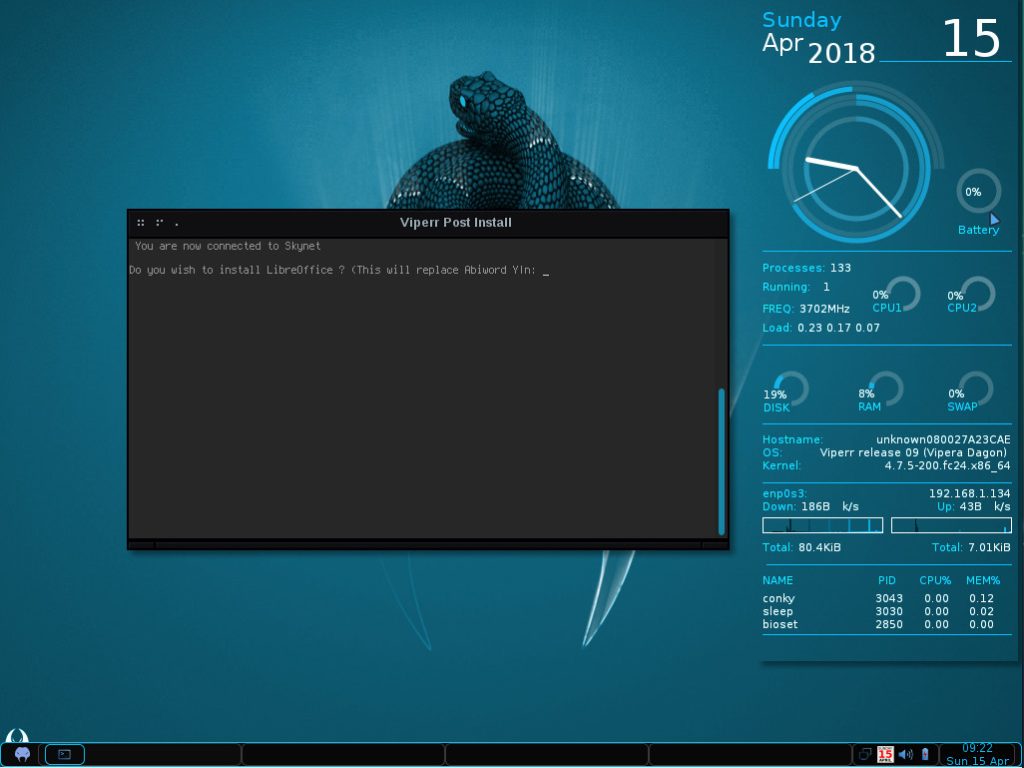Click the Viperr Post Install title bar
Image resolution: width=1024 pixels, height=768 pixels.
(x=455, y=222)
